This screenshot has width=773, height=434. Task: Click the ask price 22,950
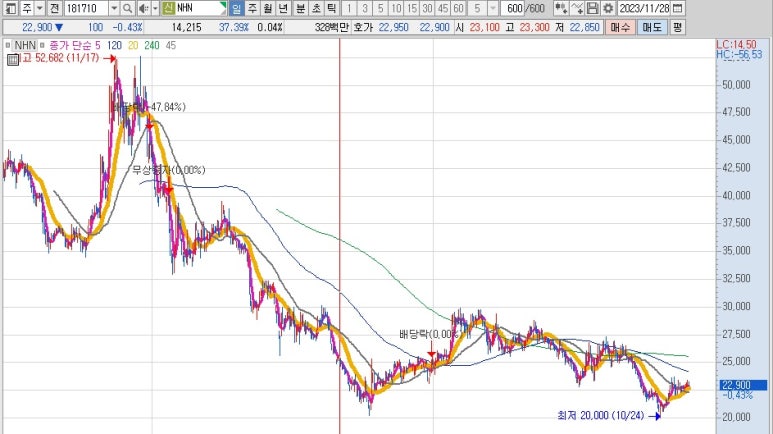[x=393, y=27]
